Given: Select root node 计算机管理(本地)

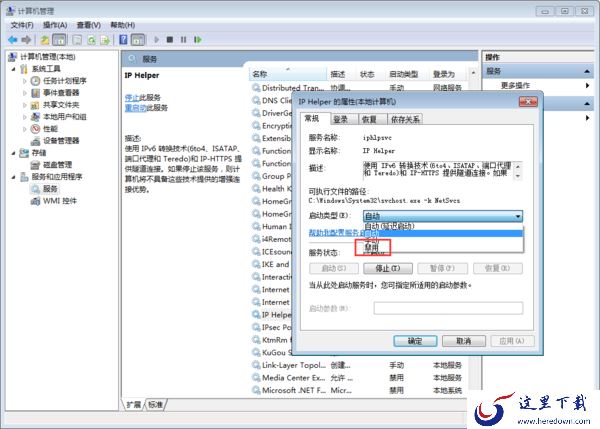Looking at the screenshot, I should [47, 57].
